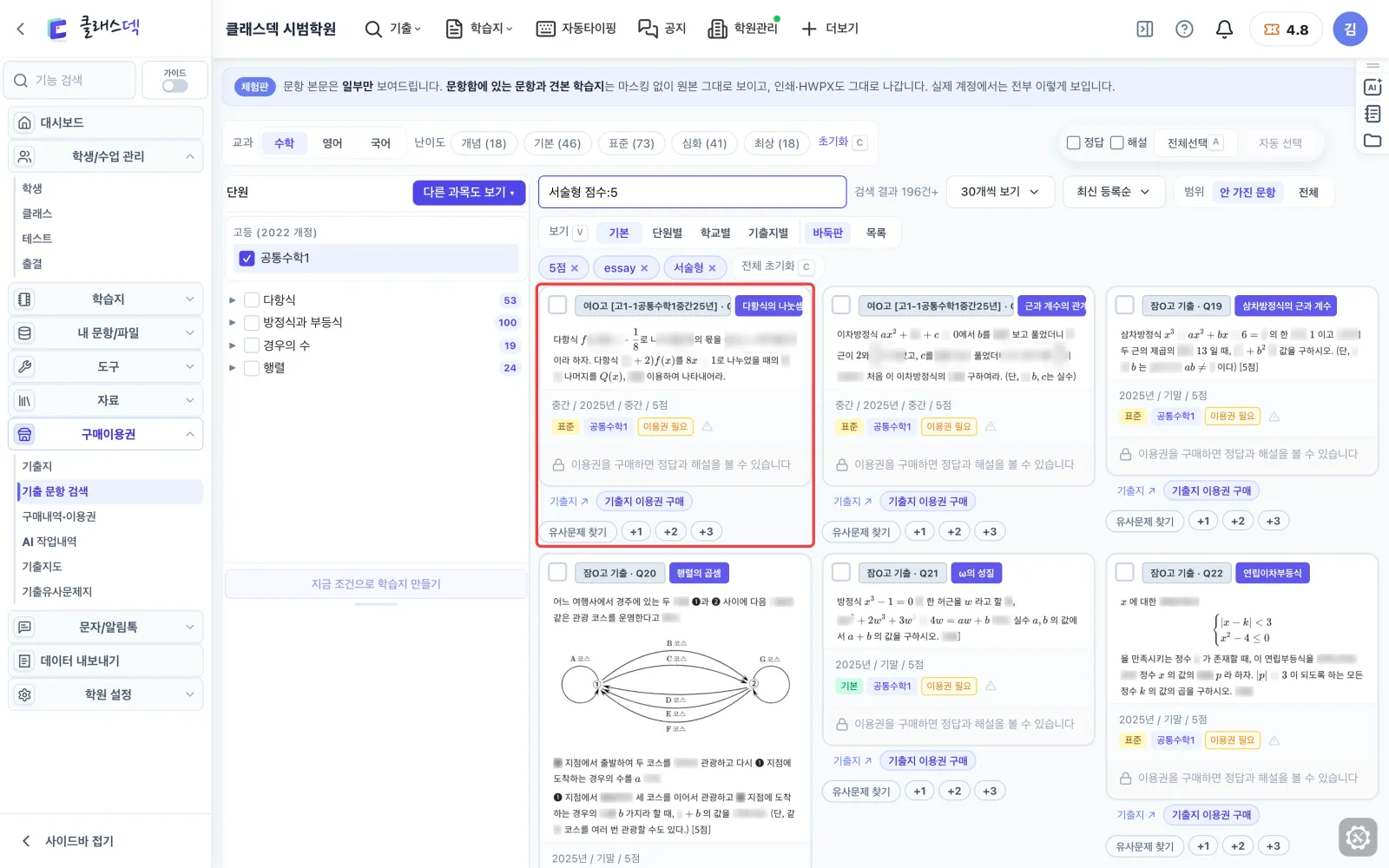The image size is (1389, 868).
Task: Click 전체선택 button
Action: pyautogui.click(x=1195, y=142)
